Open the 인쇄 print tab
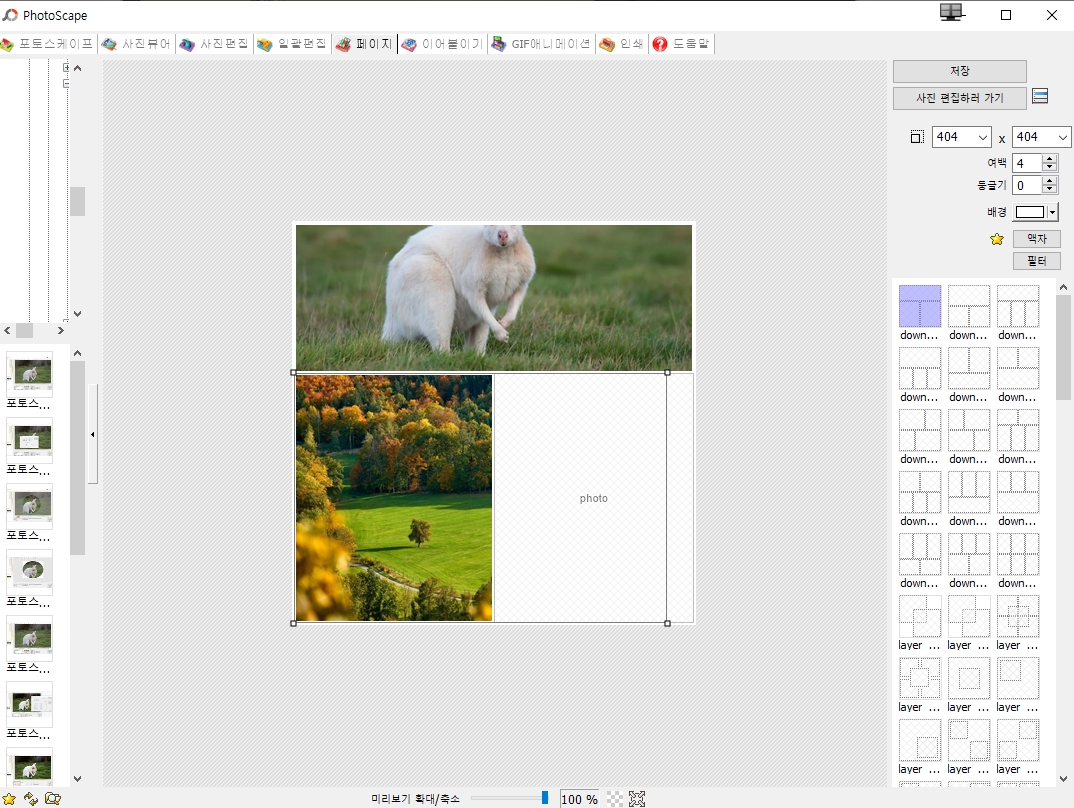 tap(621, 44)
